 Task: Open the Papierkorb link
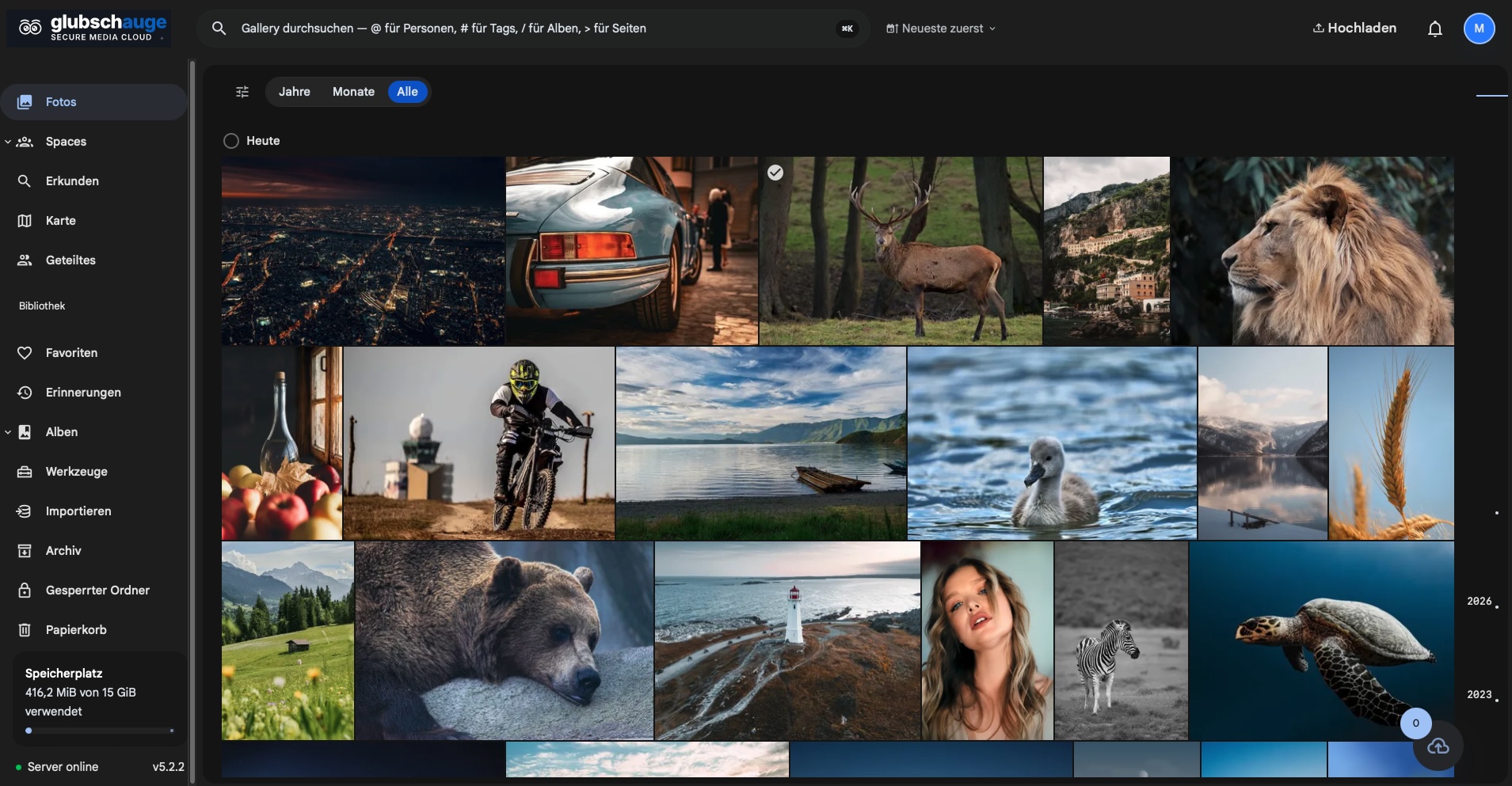(x=93, y=630)
